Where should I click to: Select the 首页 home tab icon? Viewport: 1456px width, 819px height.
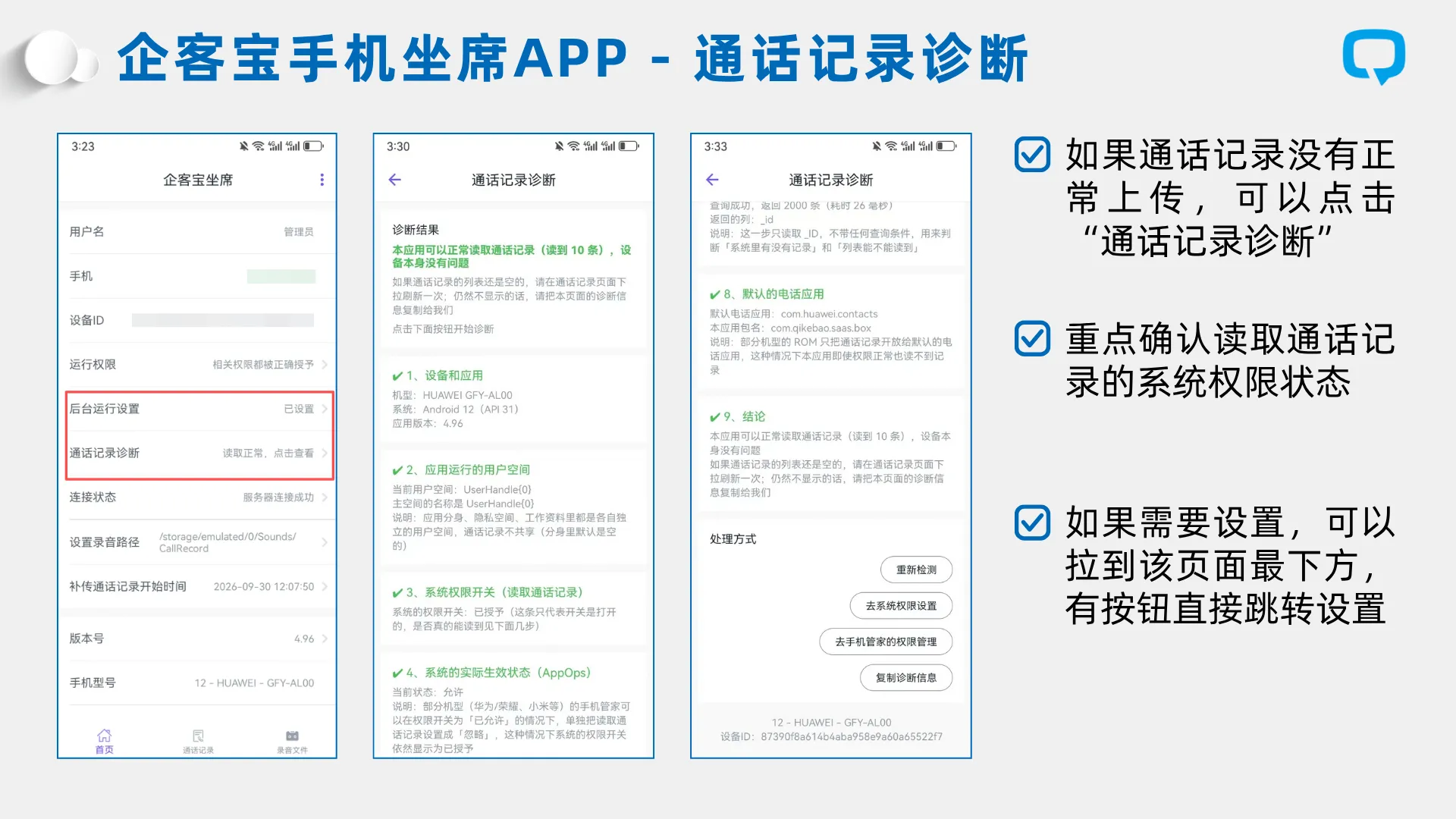click(104, 741)
